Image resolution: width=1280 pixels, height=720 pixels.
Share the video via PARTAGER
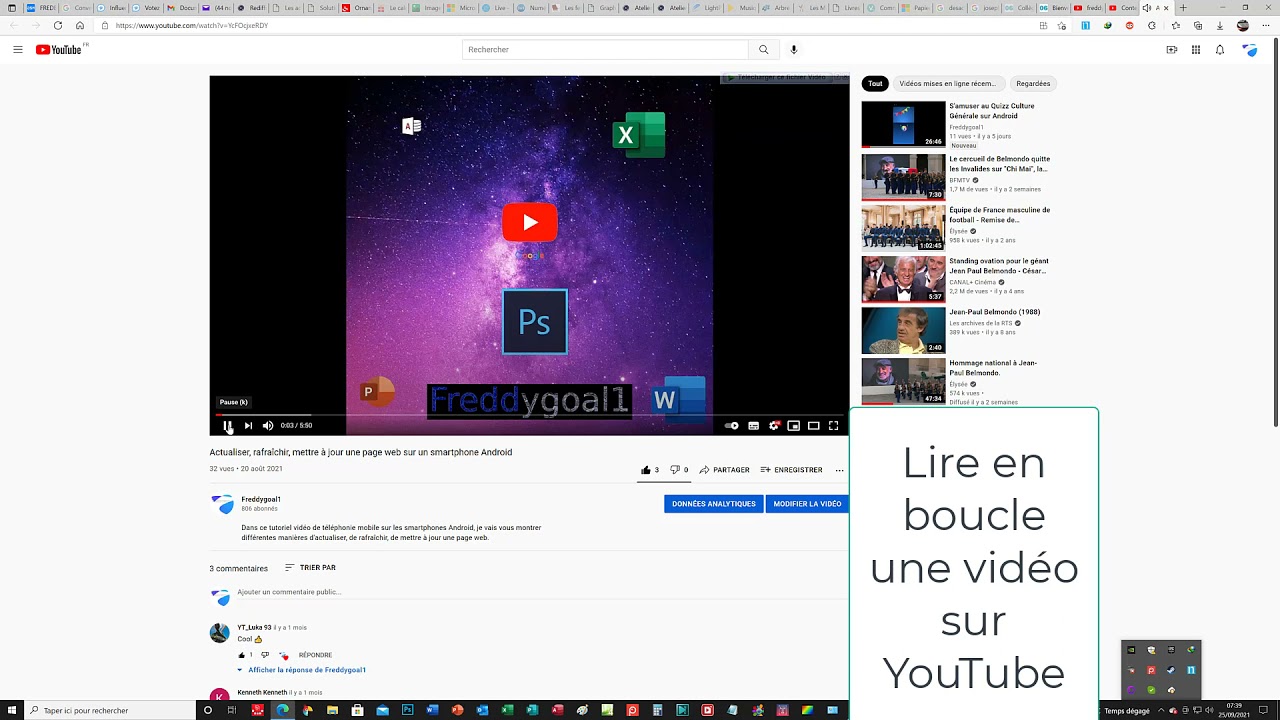(725, 470)
